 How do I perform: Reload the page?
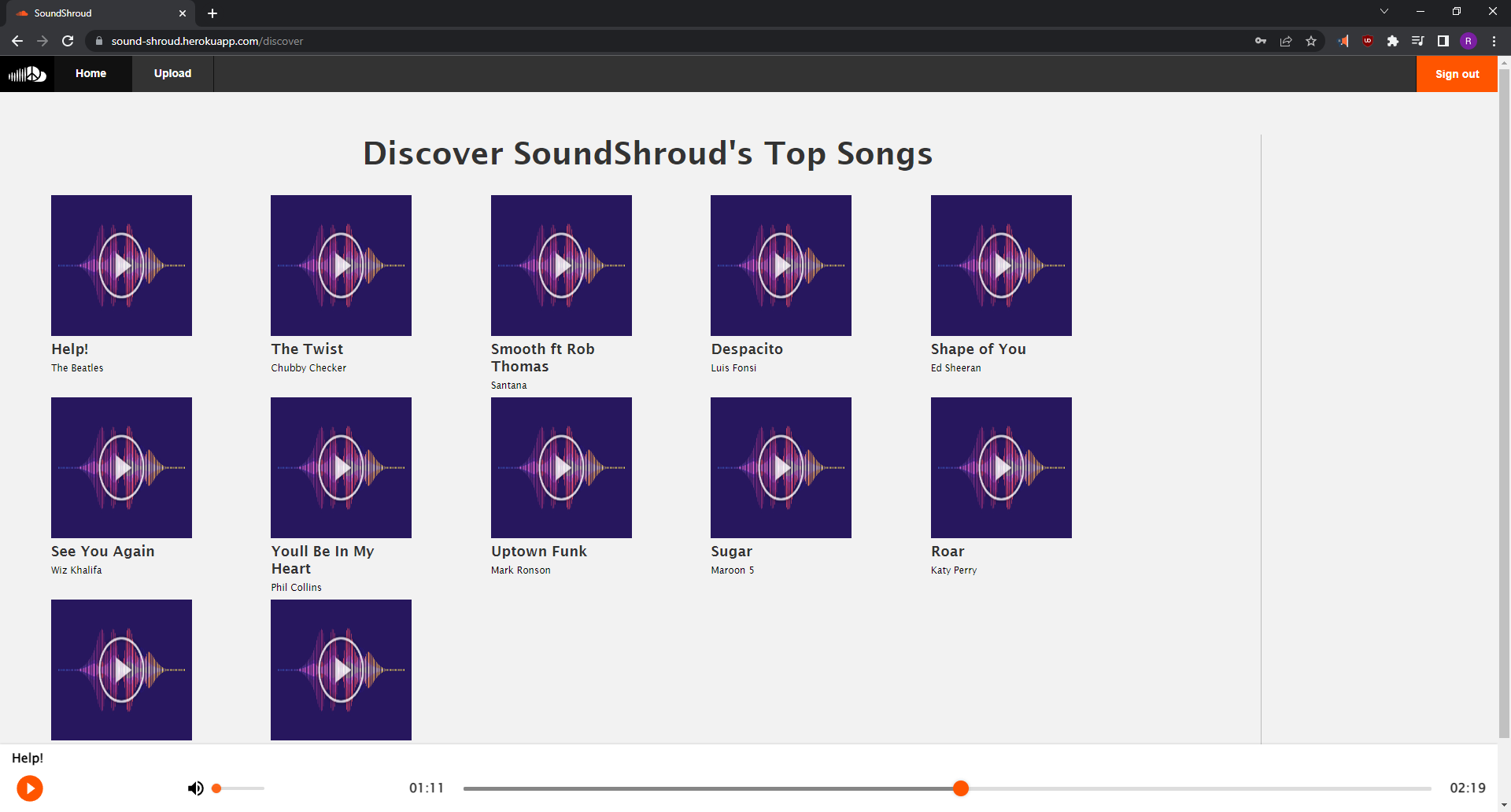click(x=68, y=41)
